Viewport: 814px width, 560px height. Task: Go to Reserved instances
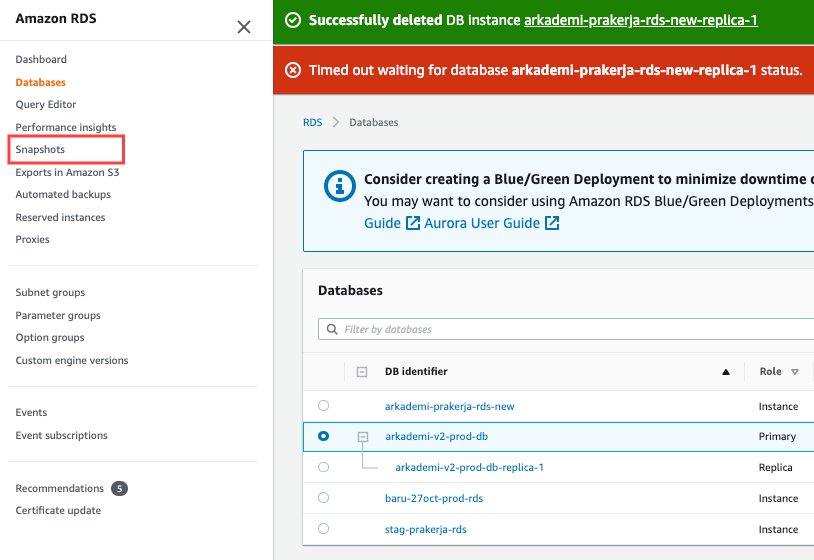[60, 217]
